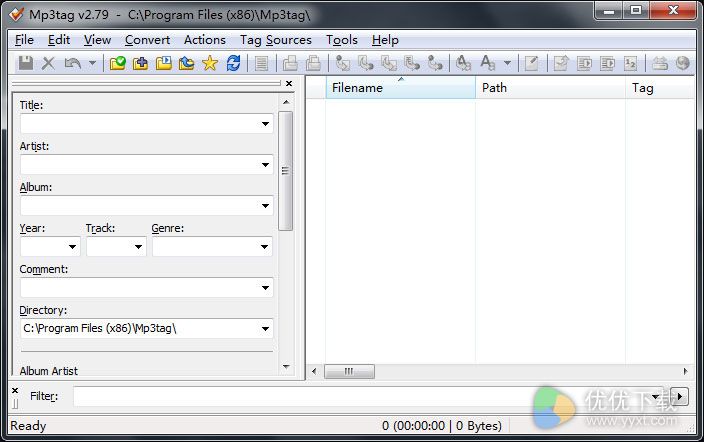Click the file list scroll-right arrow
704x442 pixels.
pos(685,371)
